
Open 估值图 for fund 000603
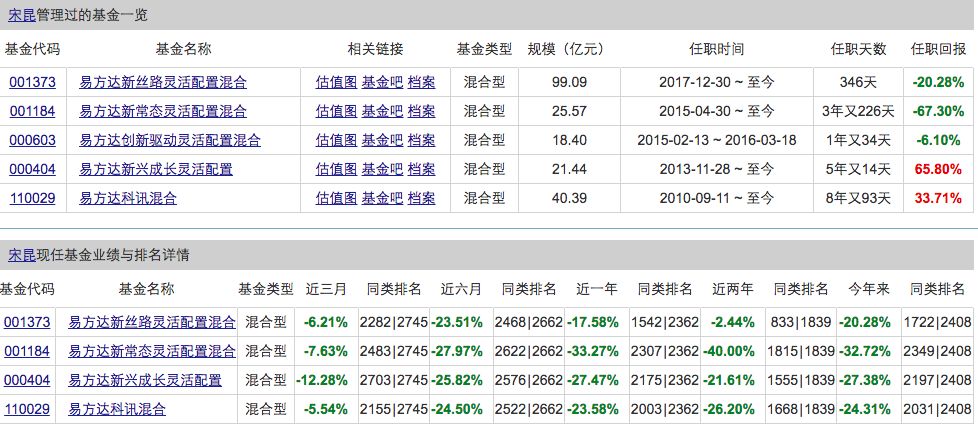pyautogui.click(x=336, y=140)
